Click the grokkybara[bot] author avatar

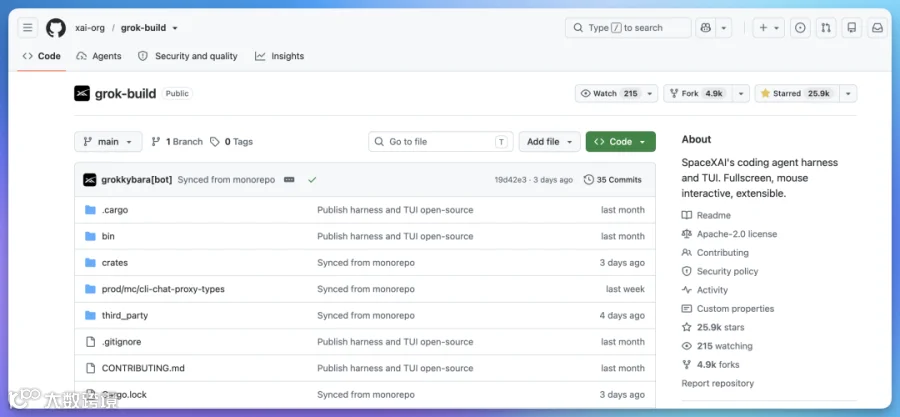pyautogui.click(x=90, y=180)
